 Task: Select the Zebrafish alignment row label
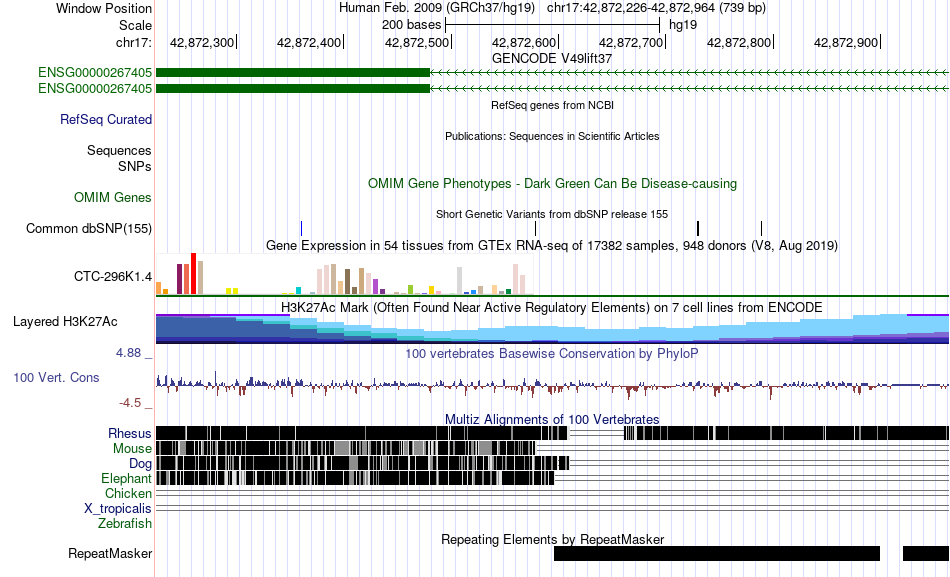[x=125, y=523]
